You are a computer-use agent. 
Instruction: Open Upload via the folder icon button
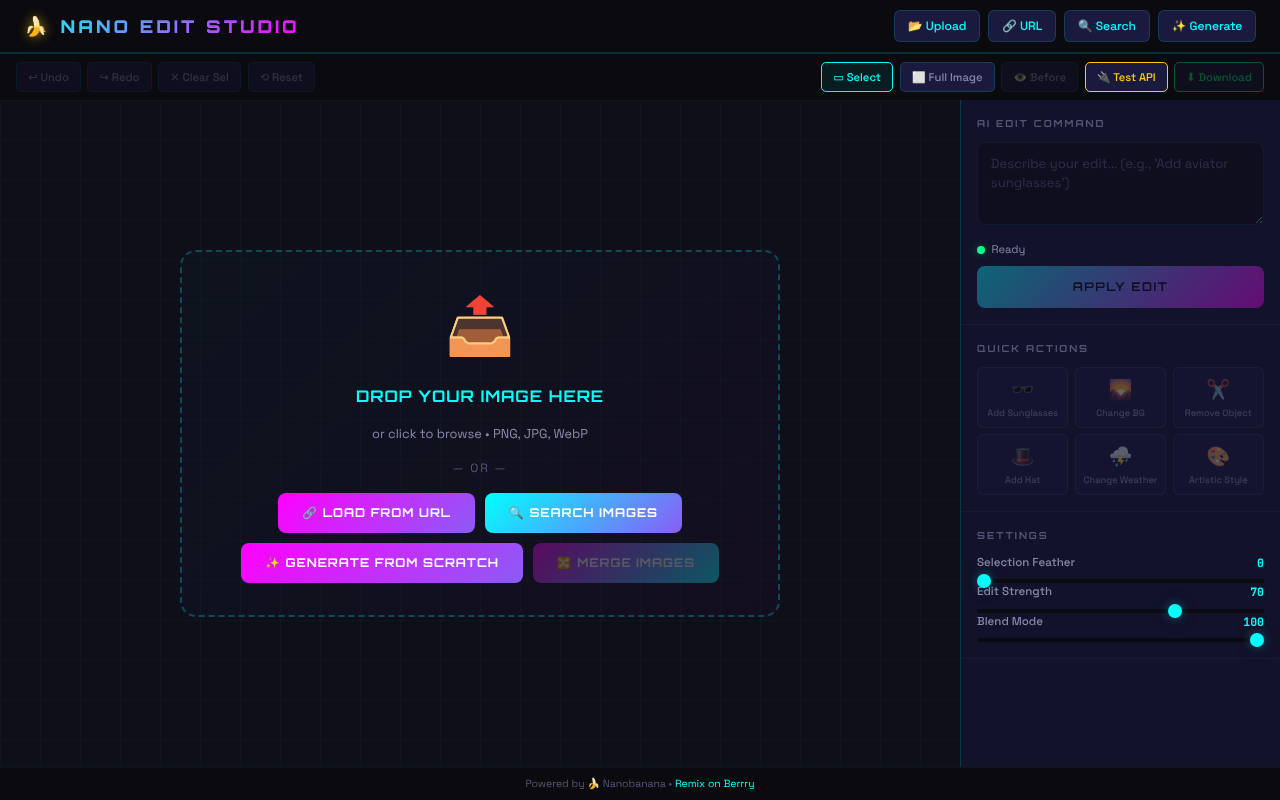[x=936, y=26]
